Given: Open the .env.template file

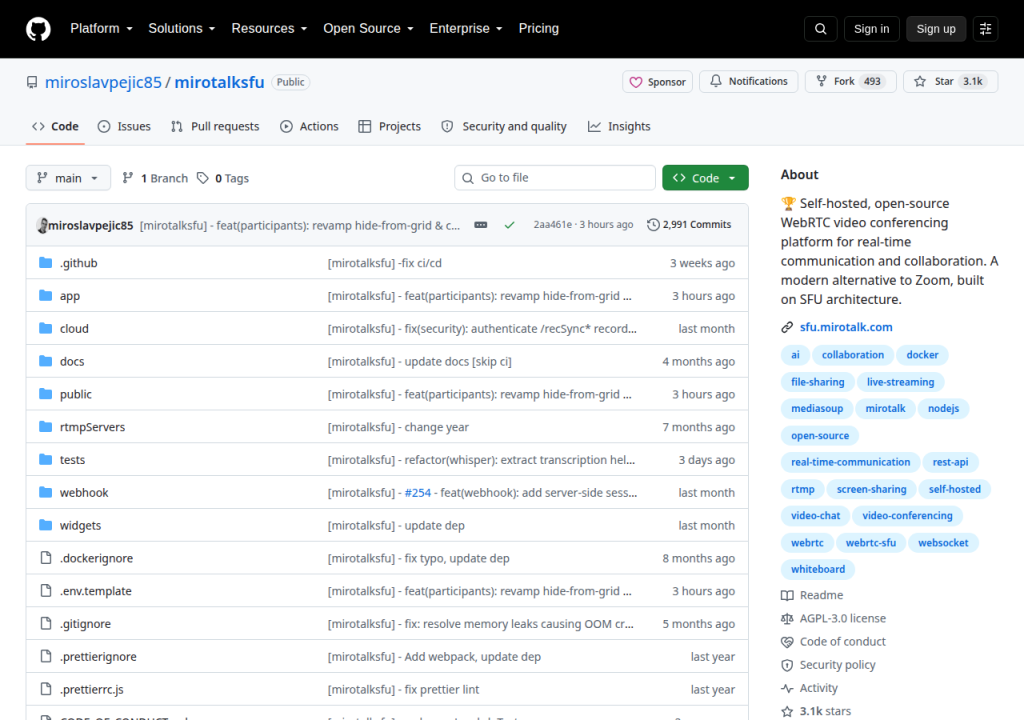Looking at the screenshot, I should click(95, 591).
